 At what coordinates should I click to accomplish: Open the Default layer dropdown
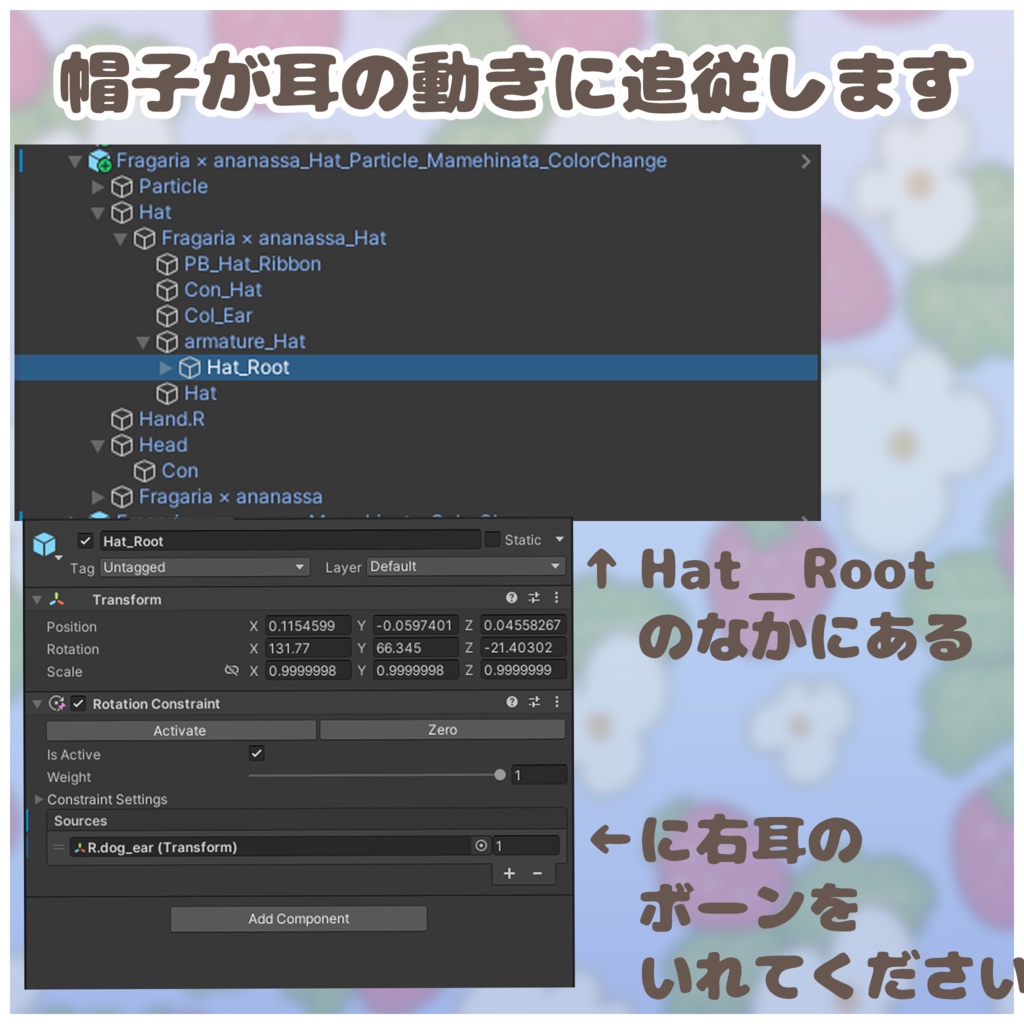[463, 566]
